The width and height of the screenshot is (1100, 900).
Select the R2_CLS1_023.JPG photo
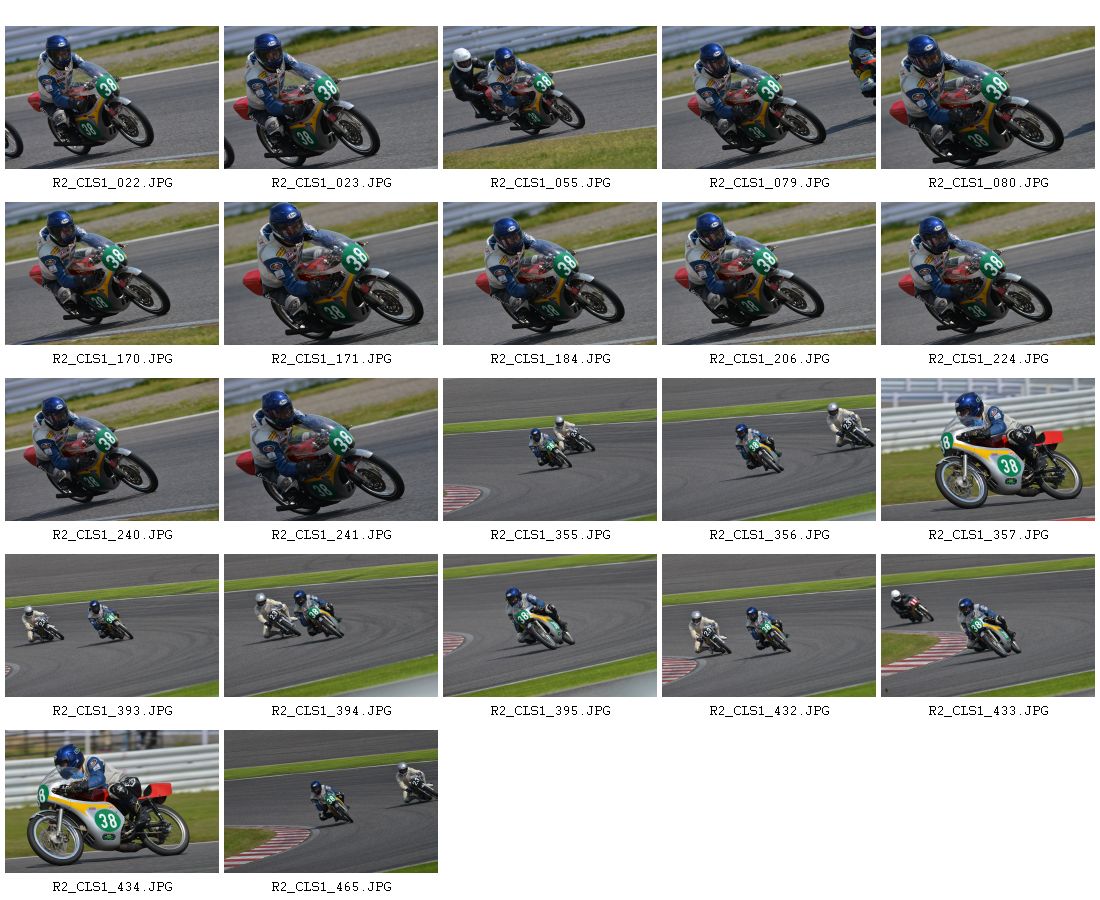(x=330, y=98)
